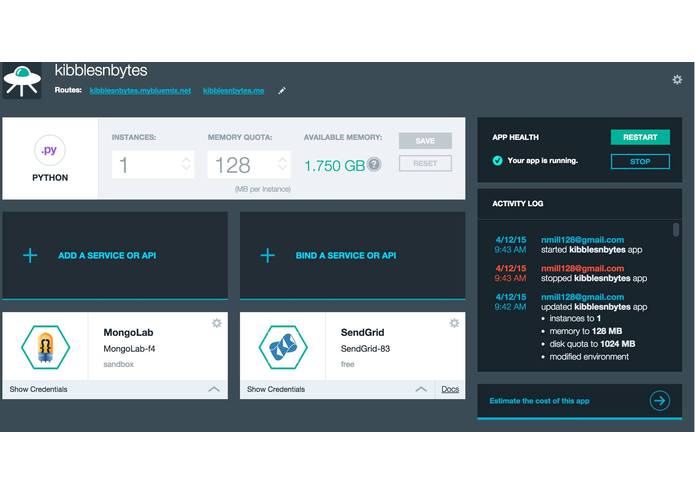Click the Memory Quota value field
695x494 pixels.
[249, 165]
